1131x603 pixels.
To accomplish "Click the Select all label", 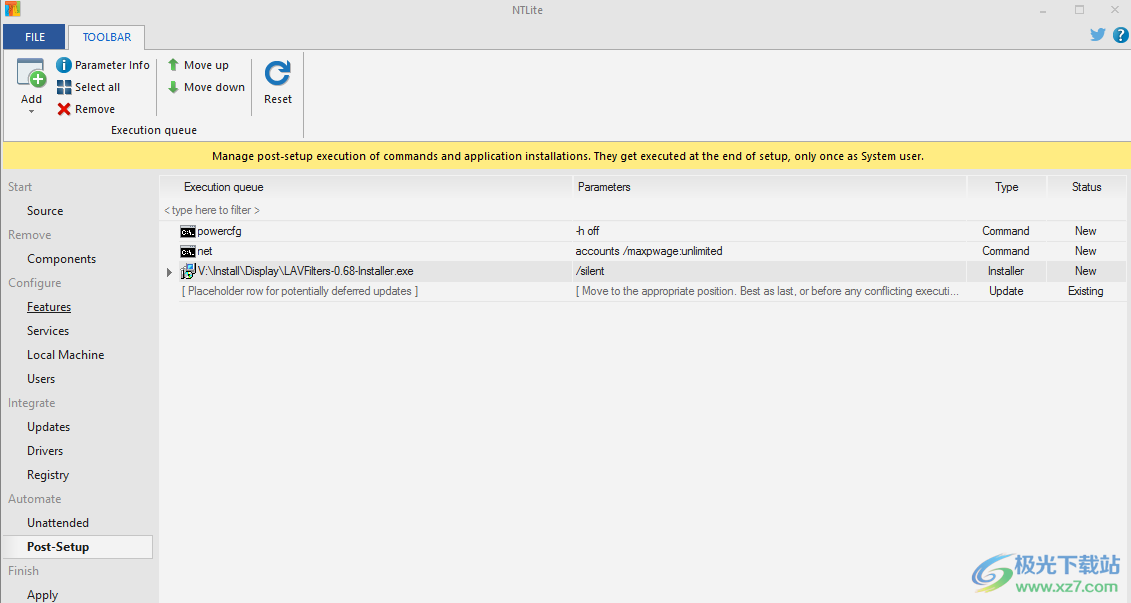I will tap(97, 87).
